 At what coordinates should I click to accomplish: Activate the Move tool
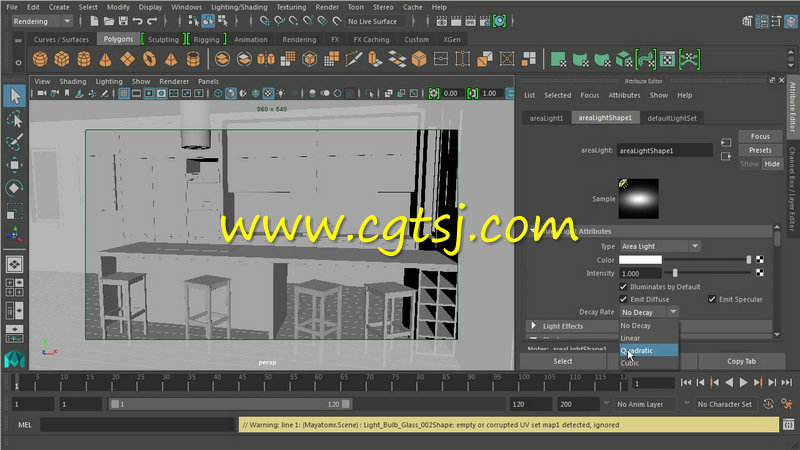coord(15,165)
